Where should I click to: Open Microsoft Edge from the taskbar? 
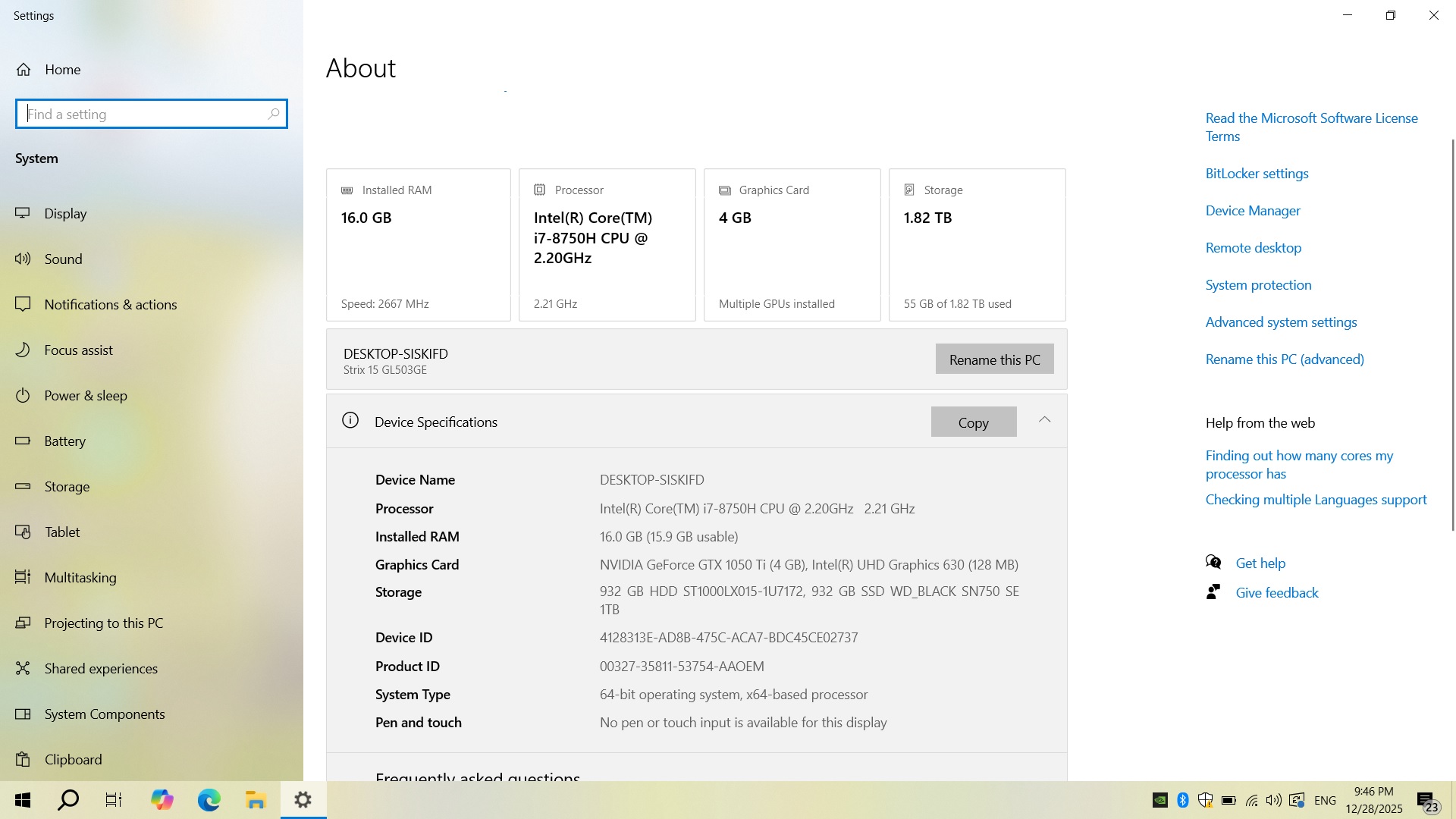click(209, 800)
